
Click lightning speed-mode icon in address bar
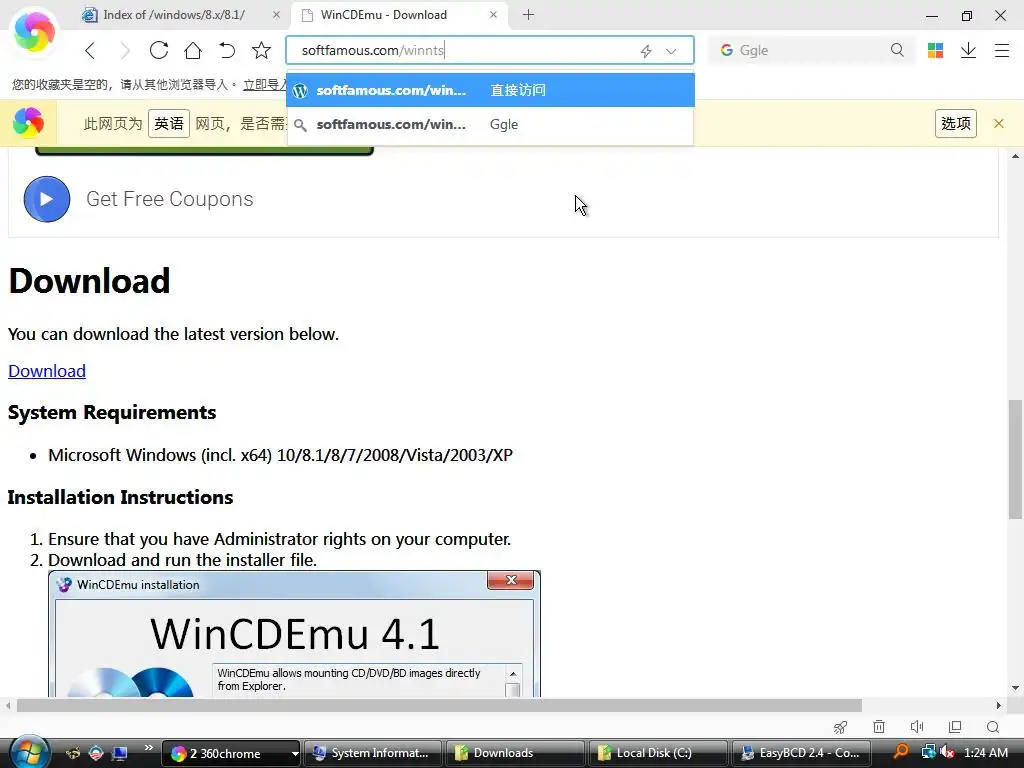[x=646, y=51]
